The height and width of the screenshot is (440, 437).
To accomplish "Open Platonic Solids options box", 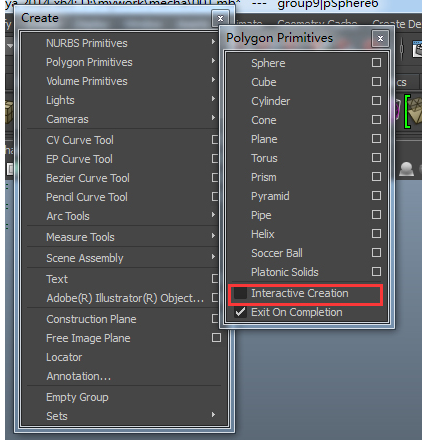I will (376, 272).
